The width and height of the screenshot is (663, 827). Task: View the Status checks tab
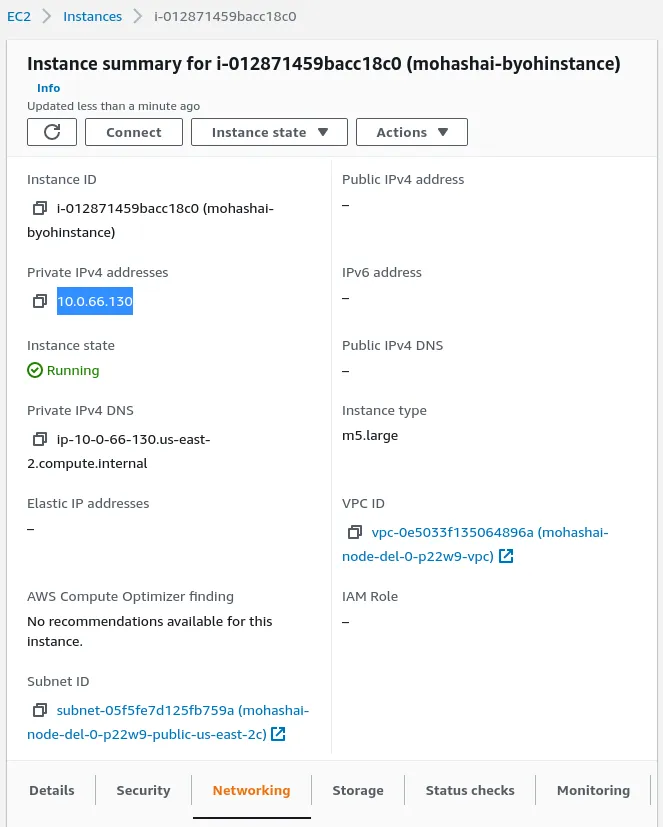pos(470,790)
